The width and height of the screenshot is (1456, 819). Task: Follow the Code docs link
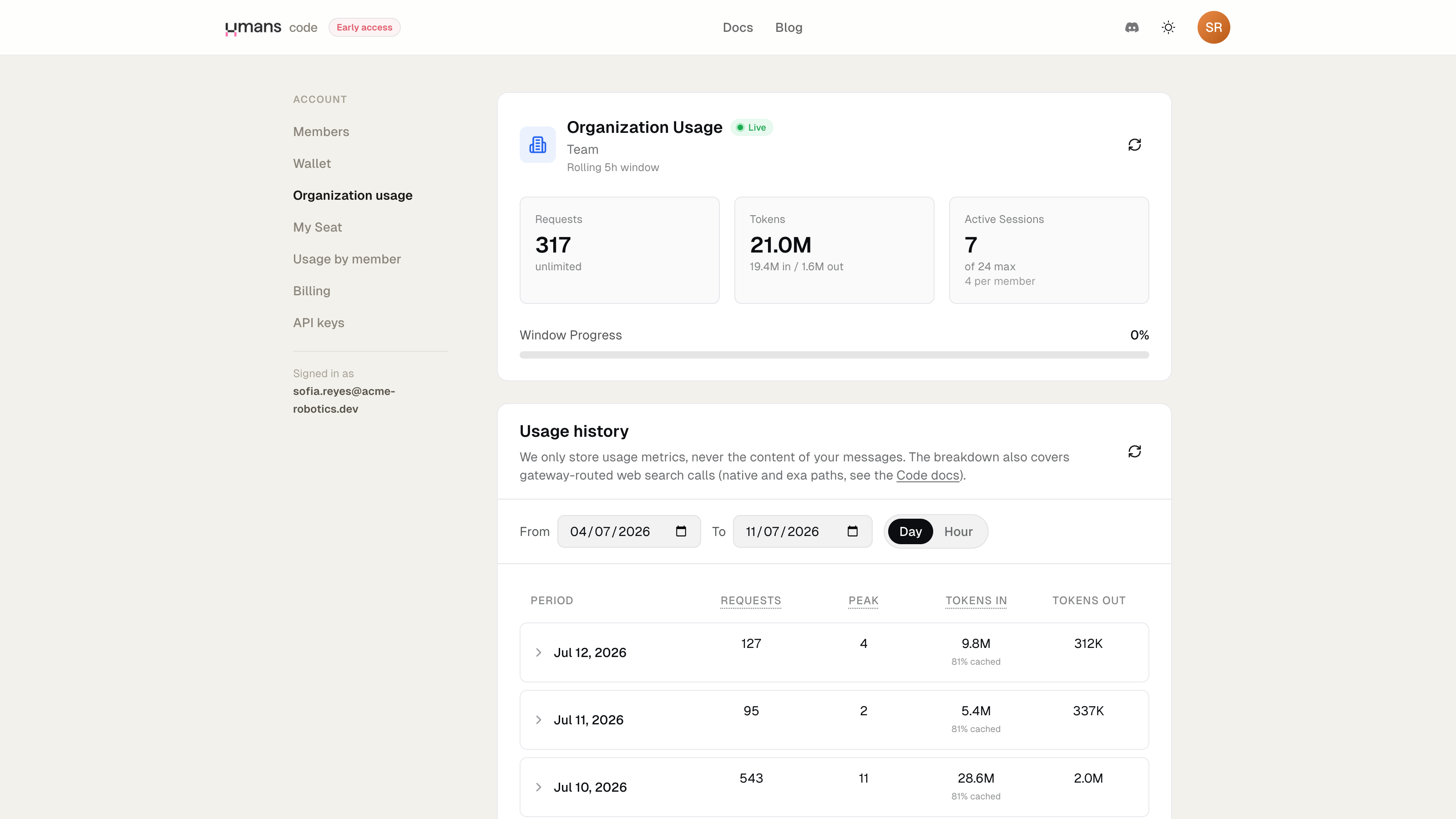[928, 475]
